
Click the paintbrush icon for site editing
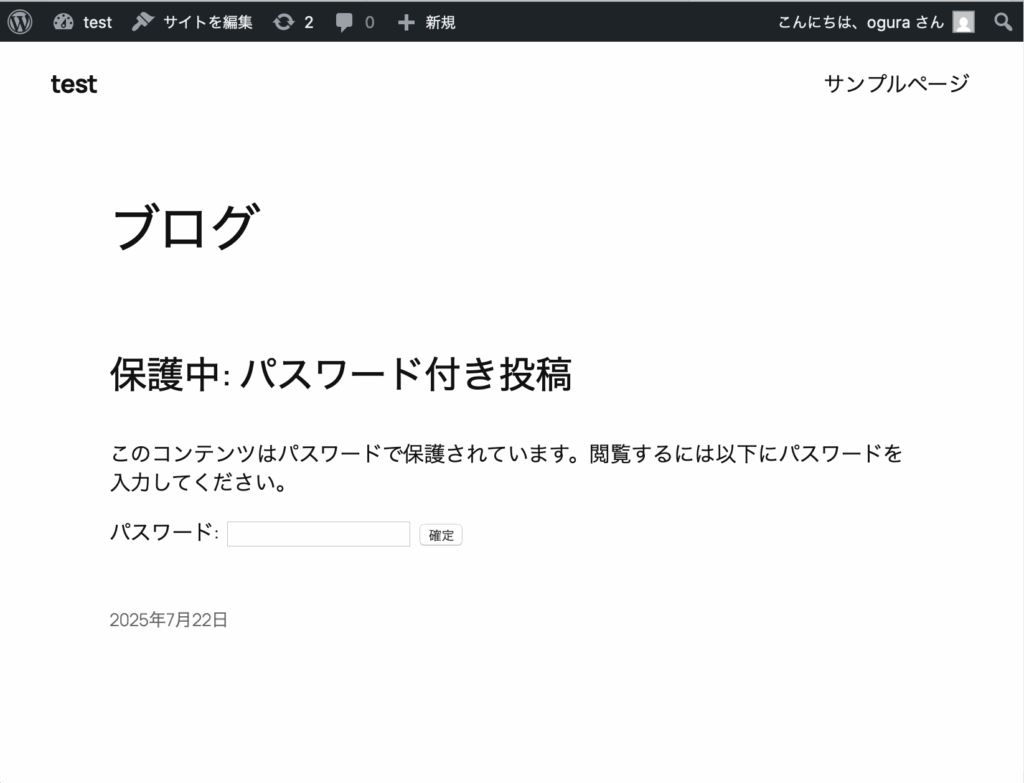(x=143, y=22)
